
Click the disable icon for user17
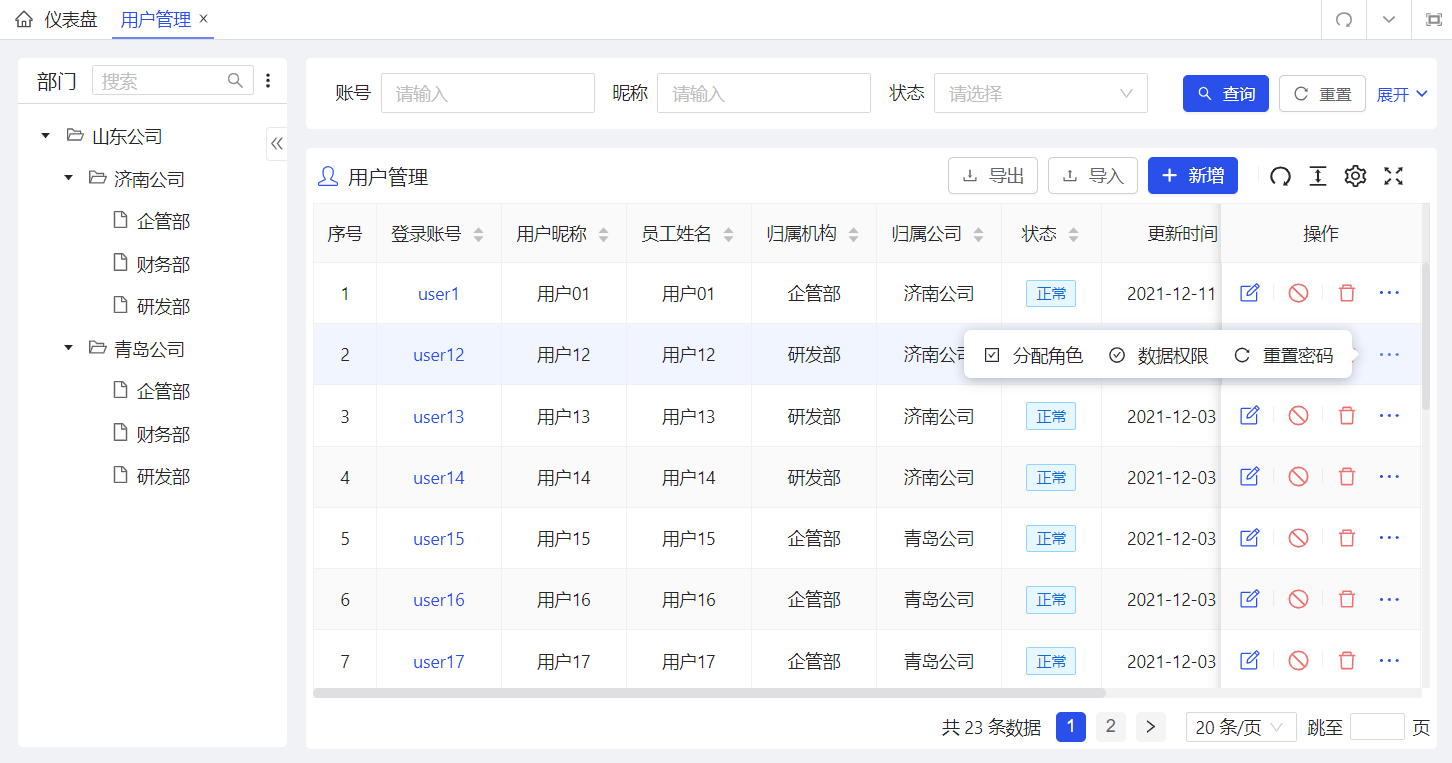click(x=1298, y=660)
